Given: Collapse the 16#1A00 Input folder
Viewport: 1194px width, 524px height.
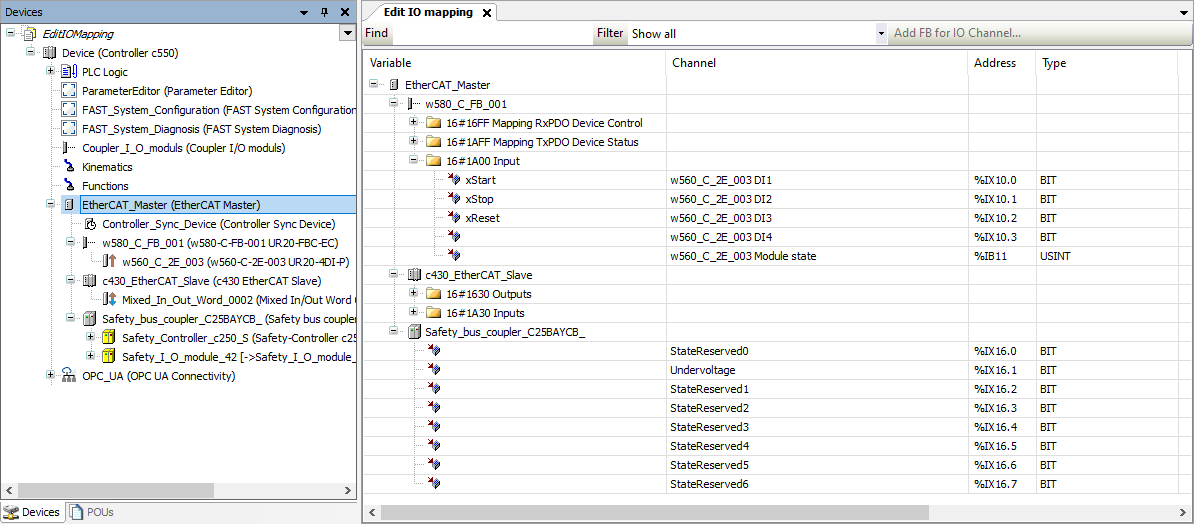Looking at the screenshot, I should [x=413, y=161].
